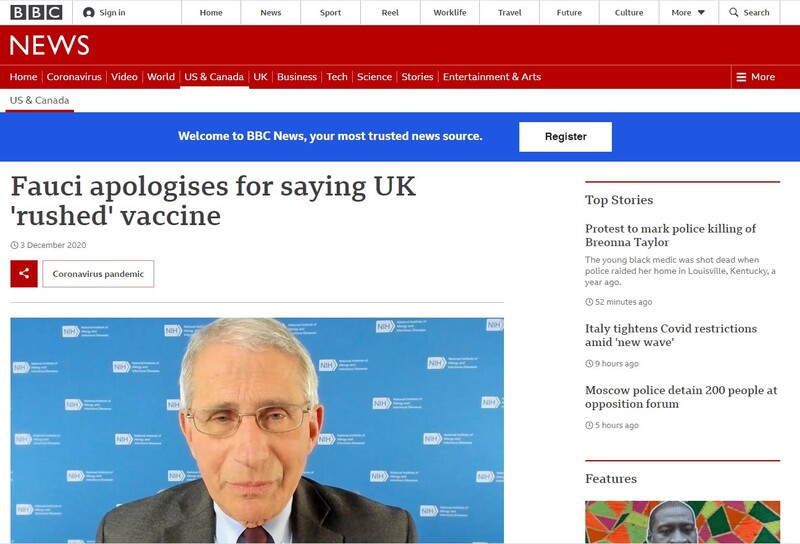800x544 pixels.
Task: Click the clock icon beside 3 December 2020
Action: click(14, 245)
